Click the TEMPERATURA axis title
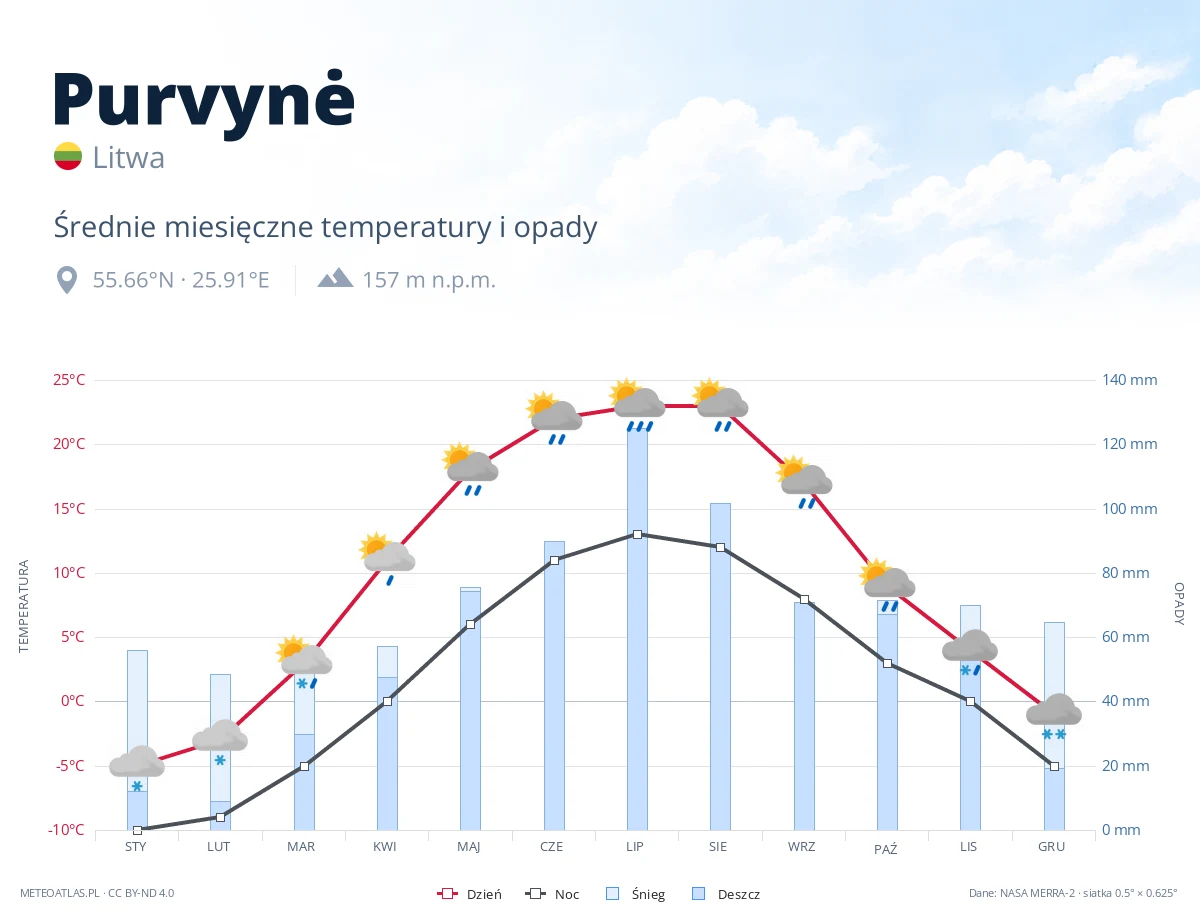Image resolution: width=1200 pixels, height=920 pixels. 24,607
